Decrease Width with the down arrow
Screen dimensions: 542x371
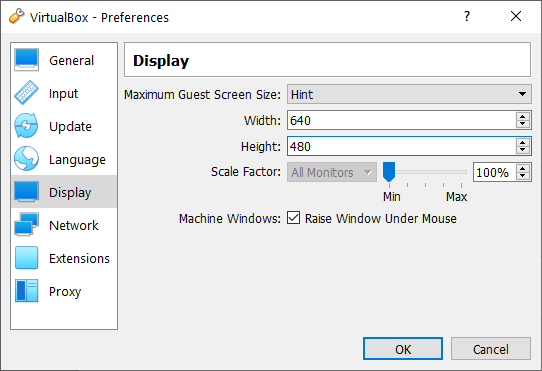[x=523, y=124]
